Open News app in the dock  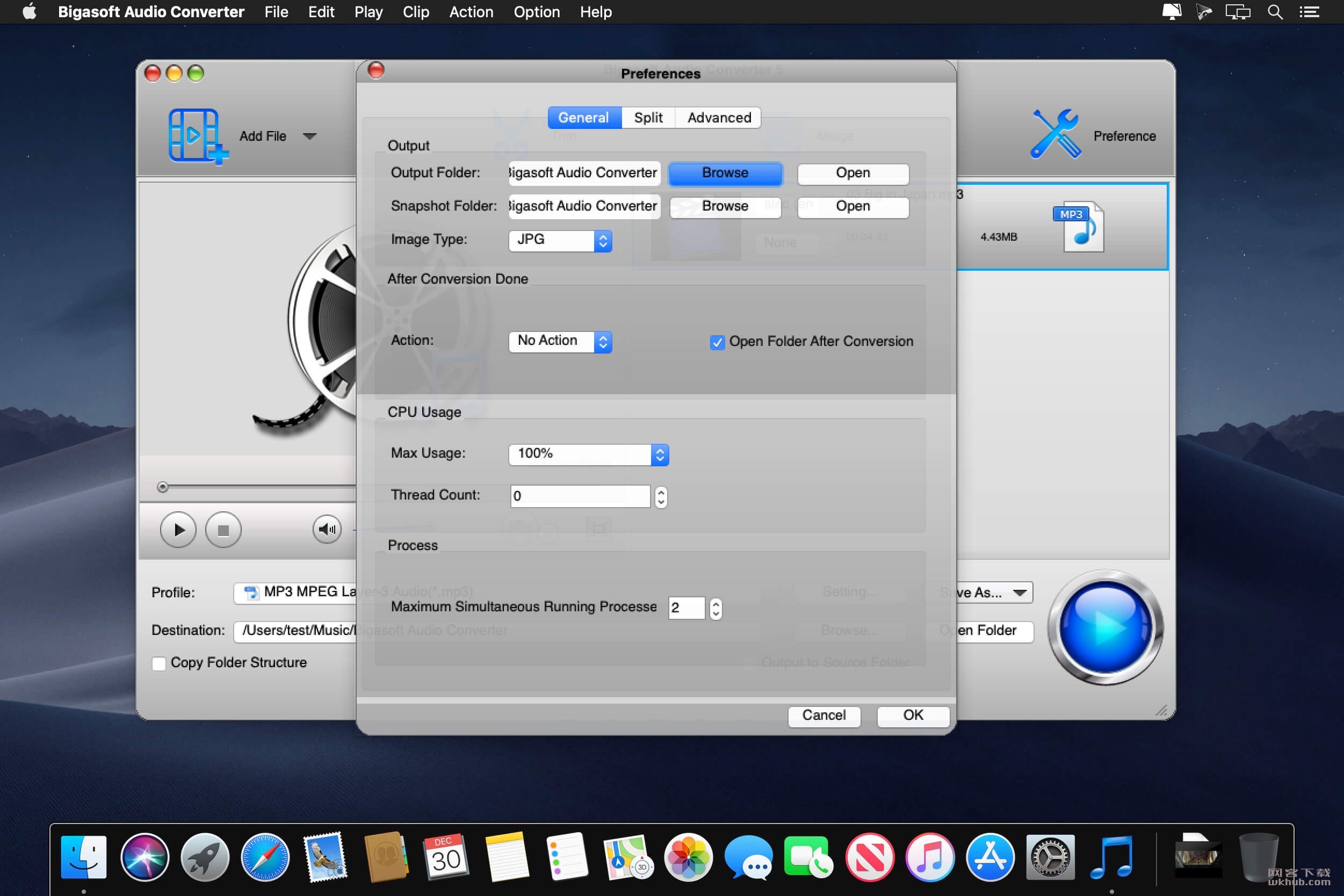870,857
